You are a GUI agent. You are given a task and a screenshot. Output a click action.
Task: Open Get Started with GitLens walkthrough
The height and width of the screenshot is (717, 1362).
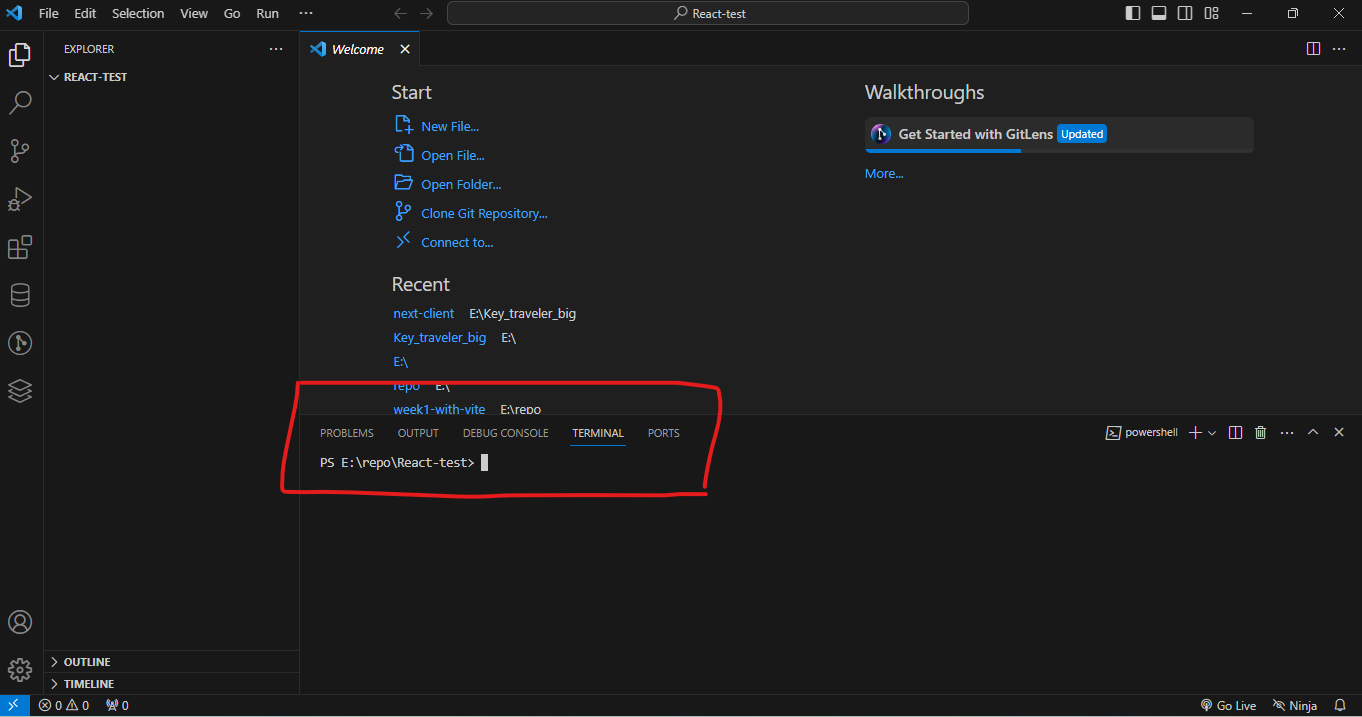pos(1059,134)
